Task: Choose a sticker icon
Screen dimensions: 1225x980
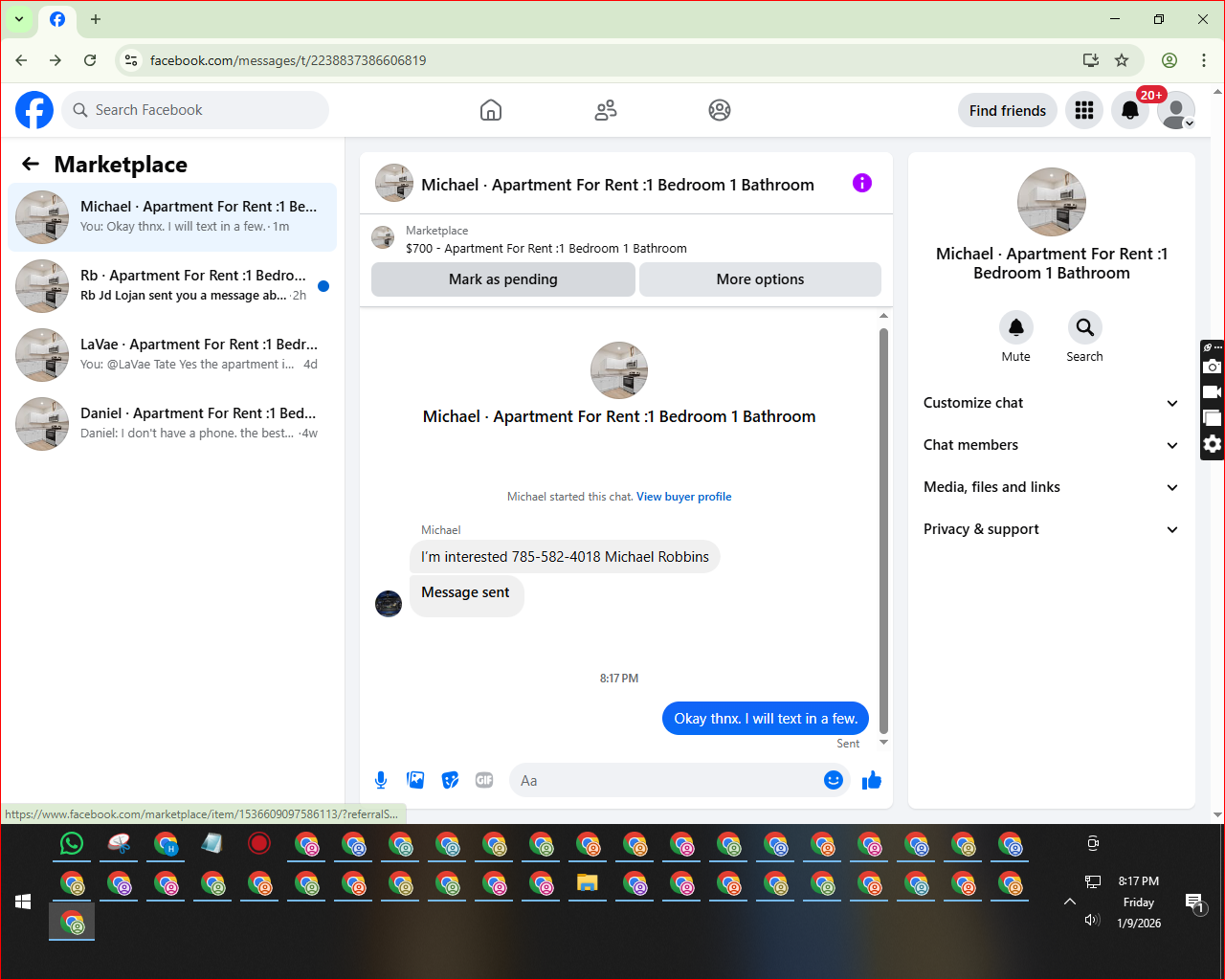Action: coord(450,780)
